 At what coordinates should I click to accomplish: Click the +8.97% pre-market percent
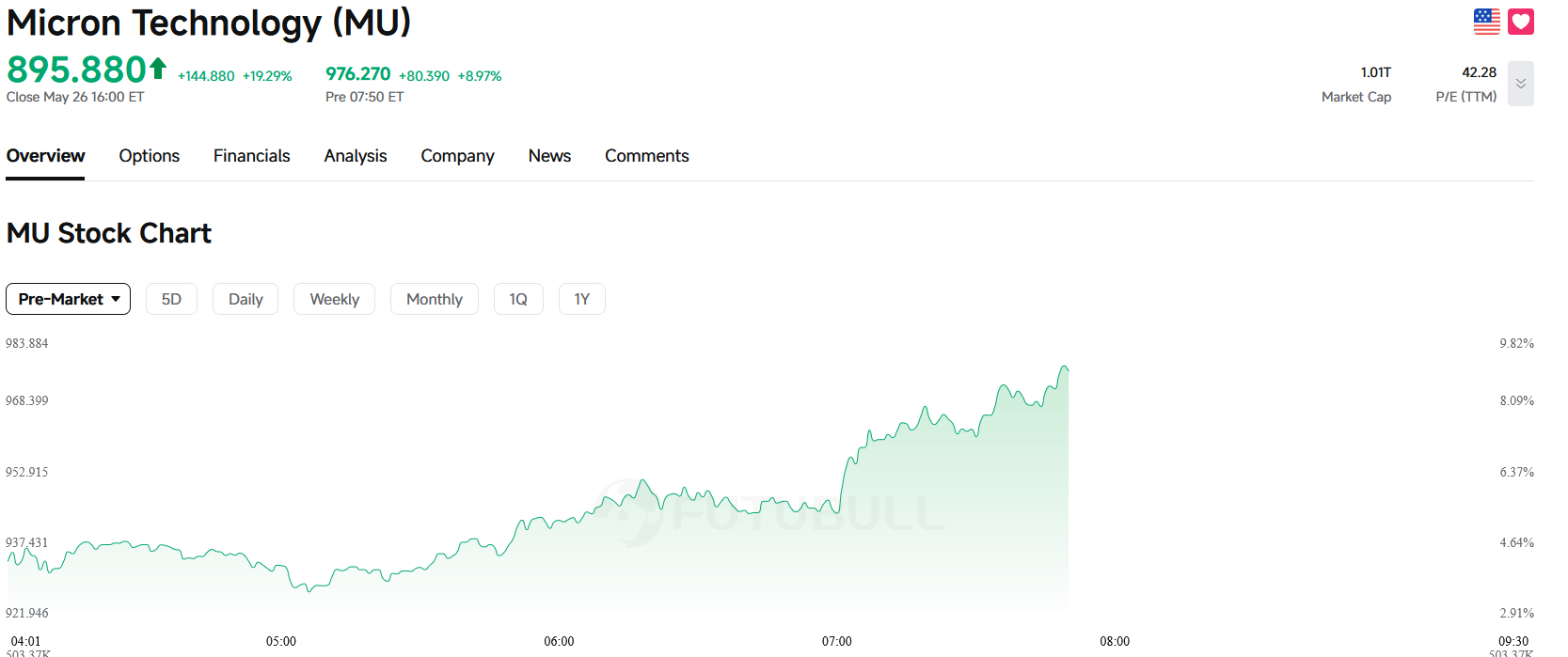(480, 76)
